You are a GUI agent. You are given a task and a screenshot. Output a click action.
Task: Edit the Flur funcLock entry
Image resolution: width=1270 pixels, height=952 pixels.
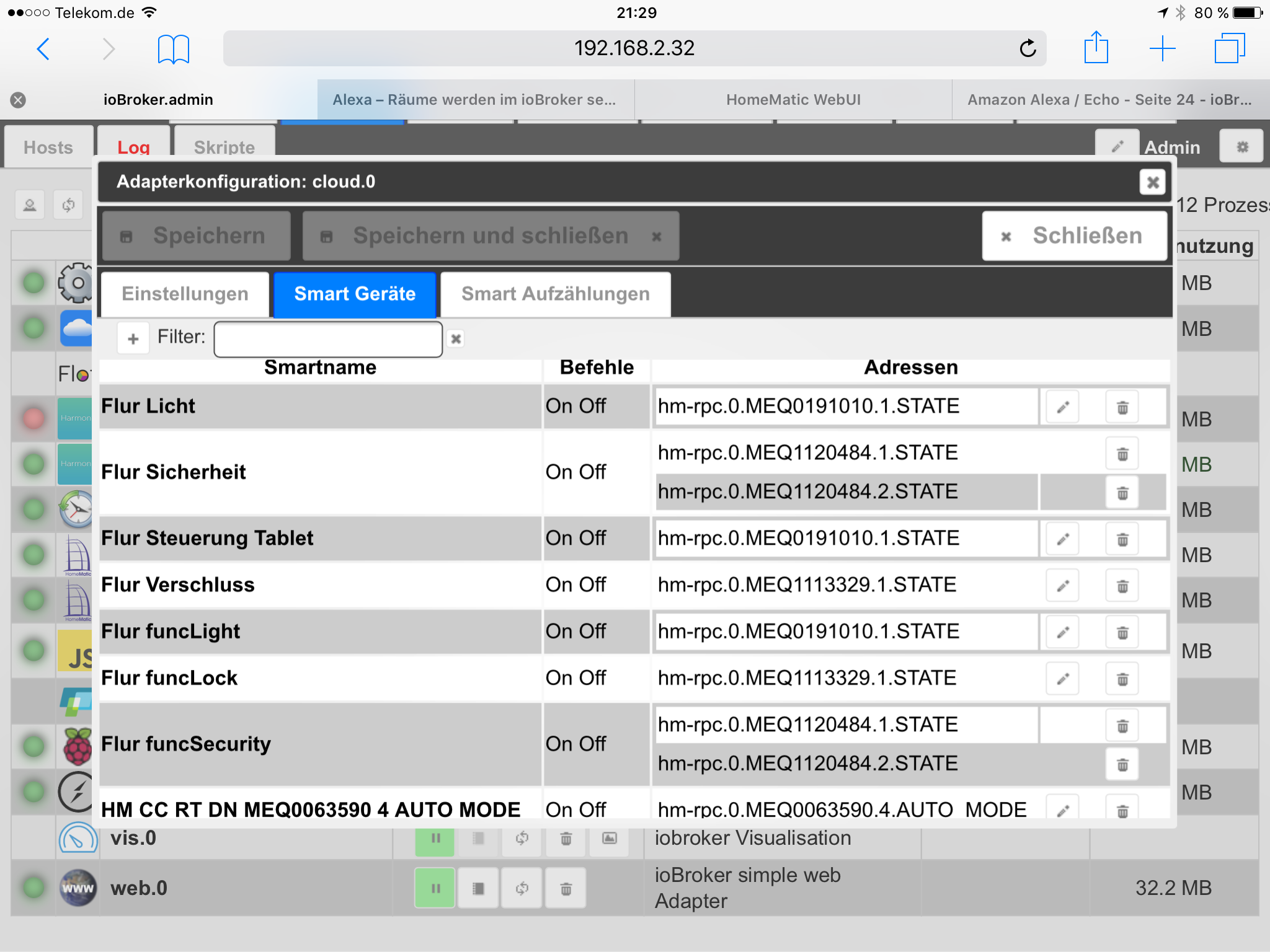coord(1063,679)
